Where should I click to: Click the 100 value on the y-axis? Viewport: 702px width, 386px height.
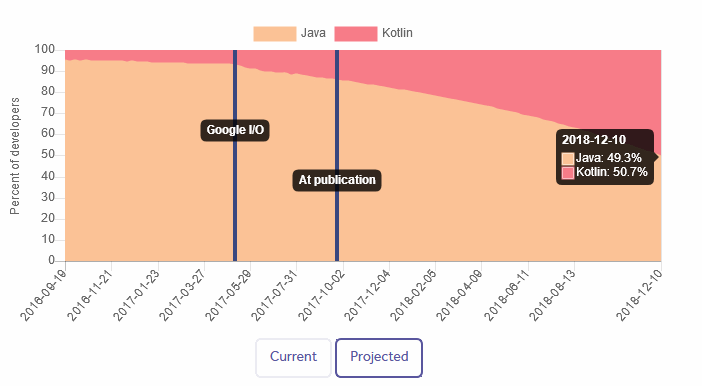tap(45, 49)
